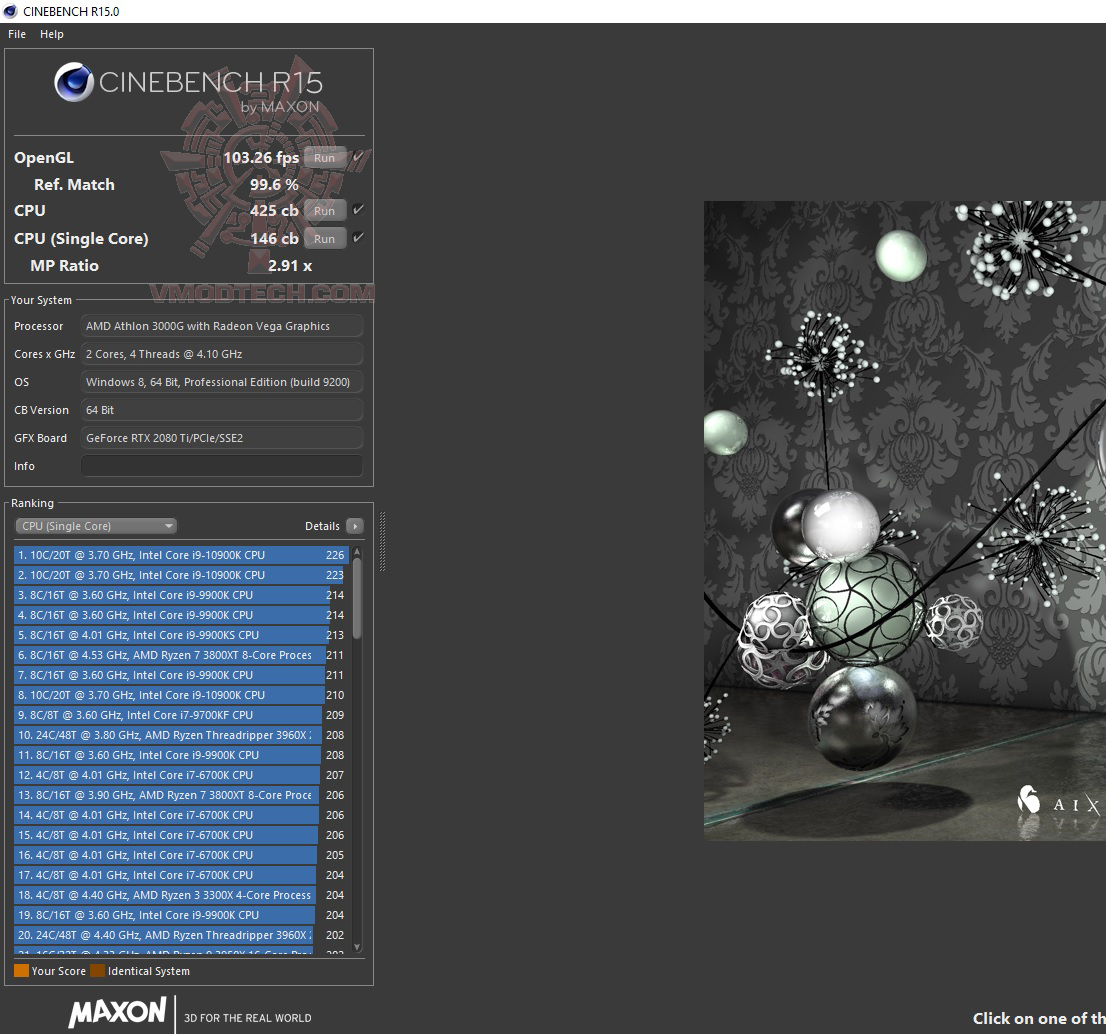Image resolution: width=1106 pixels, height=1034 pixels.
Task: Click the Processor field with AMD Athlon 3000G
Action: point(221,326)
